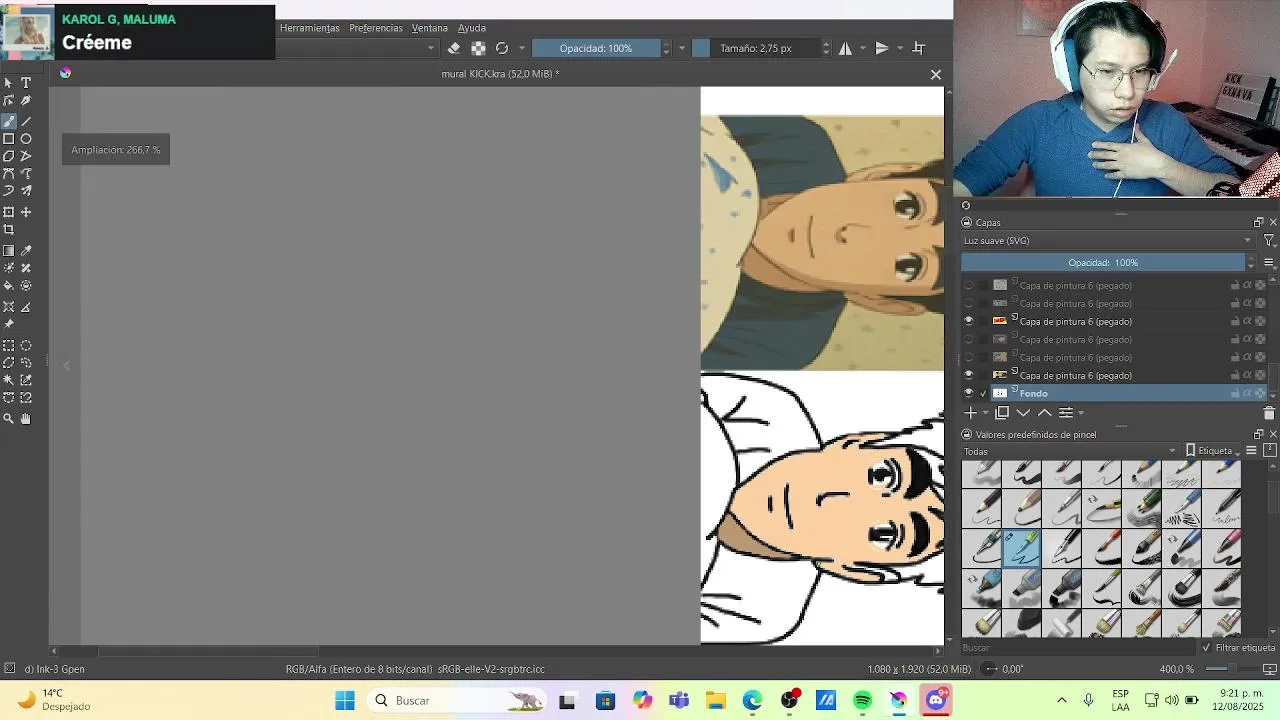The image size is (1280, 720).
Task: Adjust brush Tamaño size slider
Action: click(x=756, y=48)
